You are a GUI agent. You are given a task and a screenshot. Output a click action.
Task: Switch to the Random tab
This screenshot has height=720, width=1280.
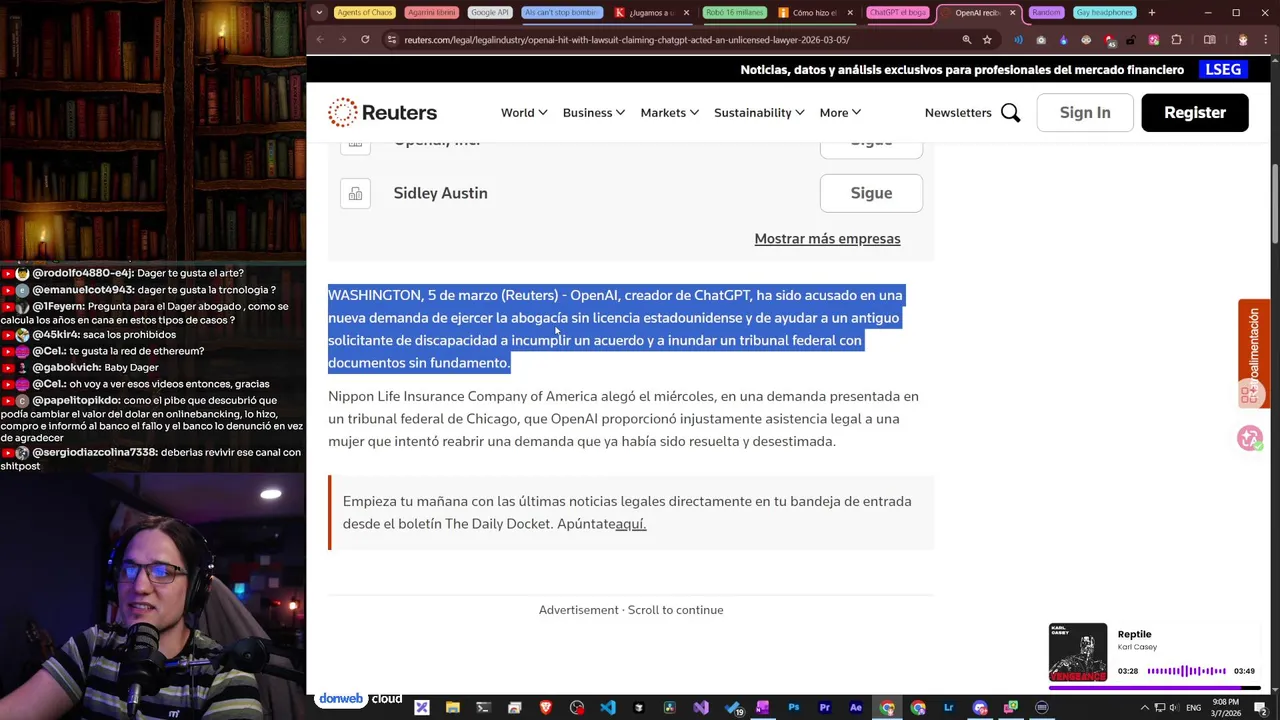[x=1046, y=13]
